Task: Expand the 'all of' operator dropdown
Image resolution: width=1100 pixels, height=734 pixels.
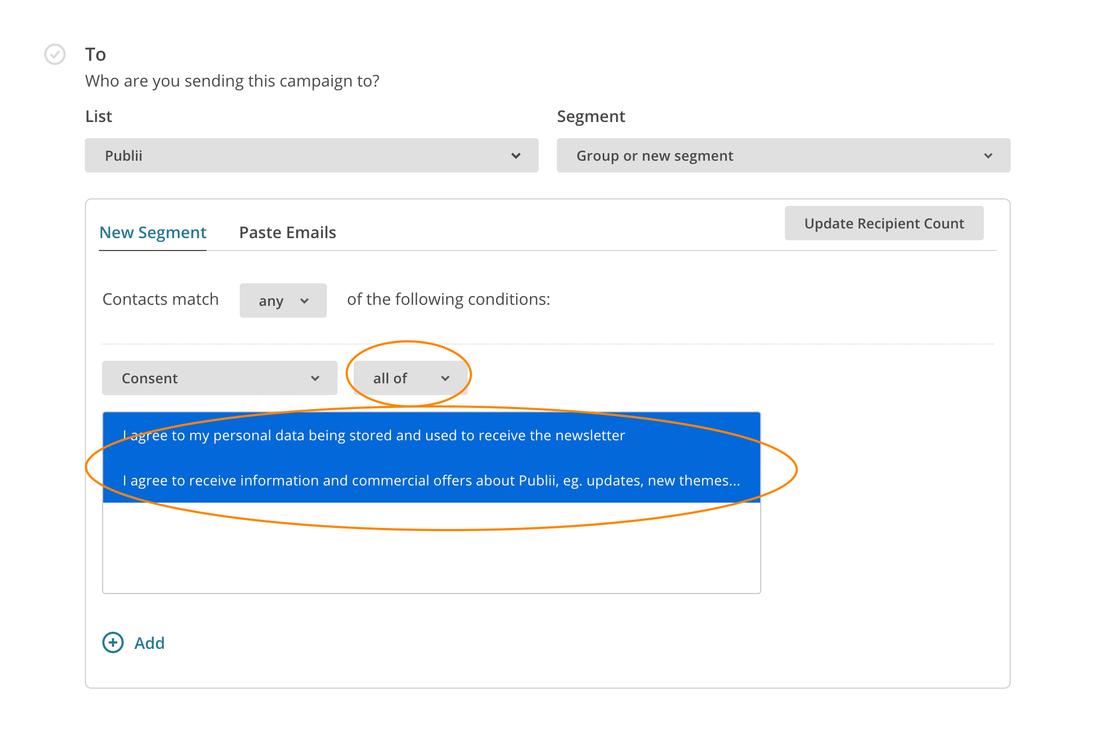Action: pos(409,379)
